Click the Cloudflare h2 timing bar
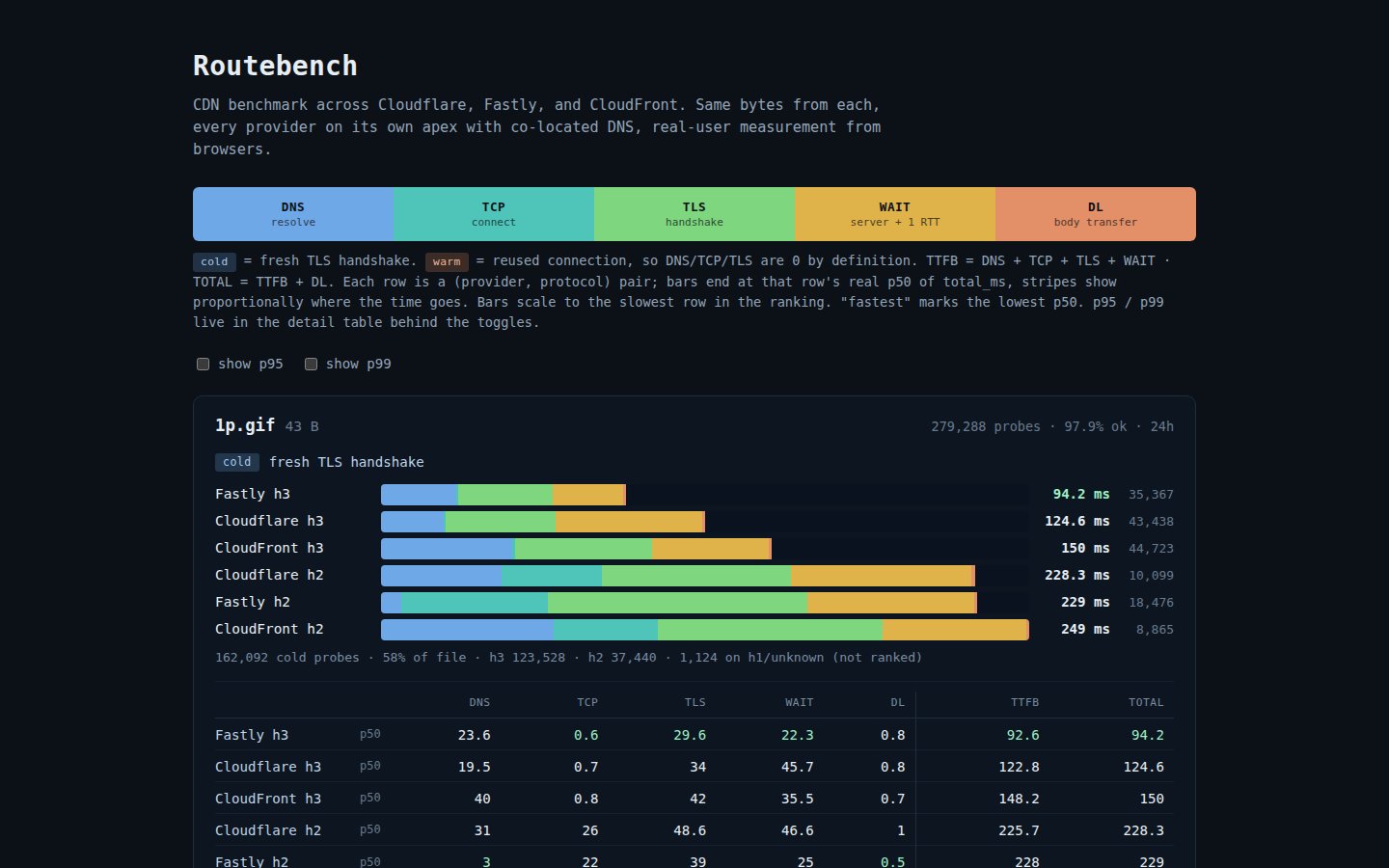This screenshot has width=1389, height=868. (x=675, y=575)
